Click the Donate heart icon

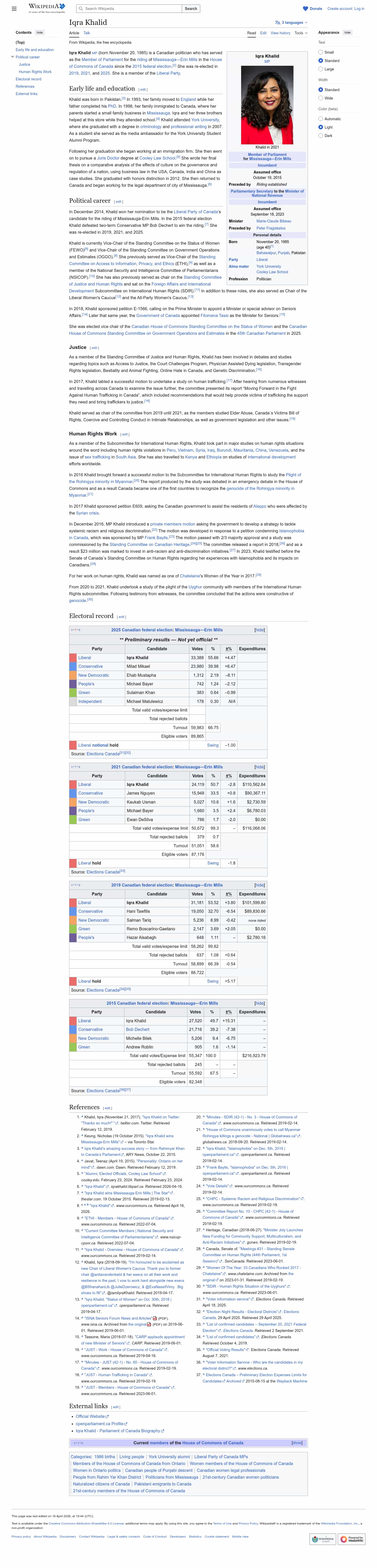[x=305, y=9]
